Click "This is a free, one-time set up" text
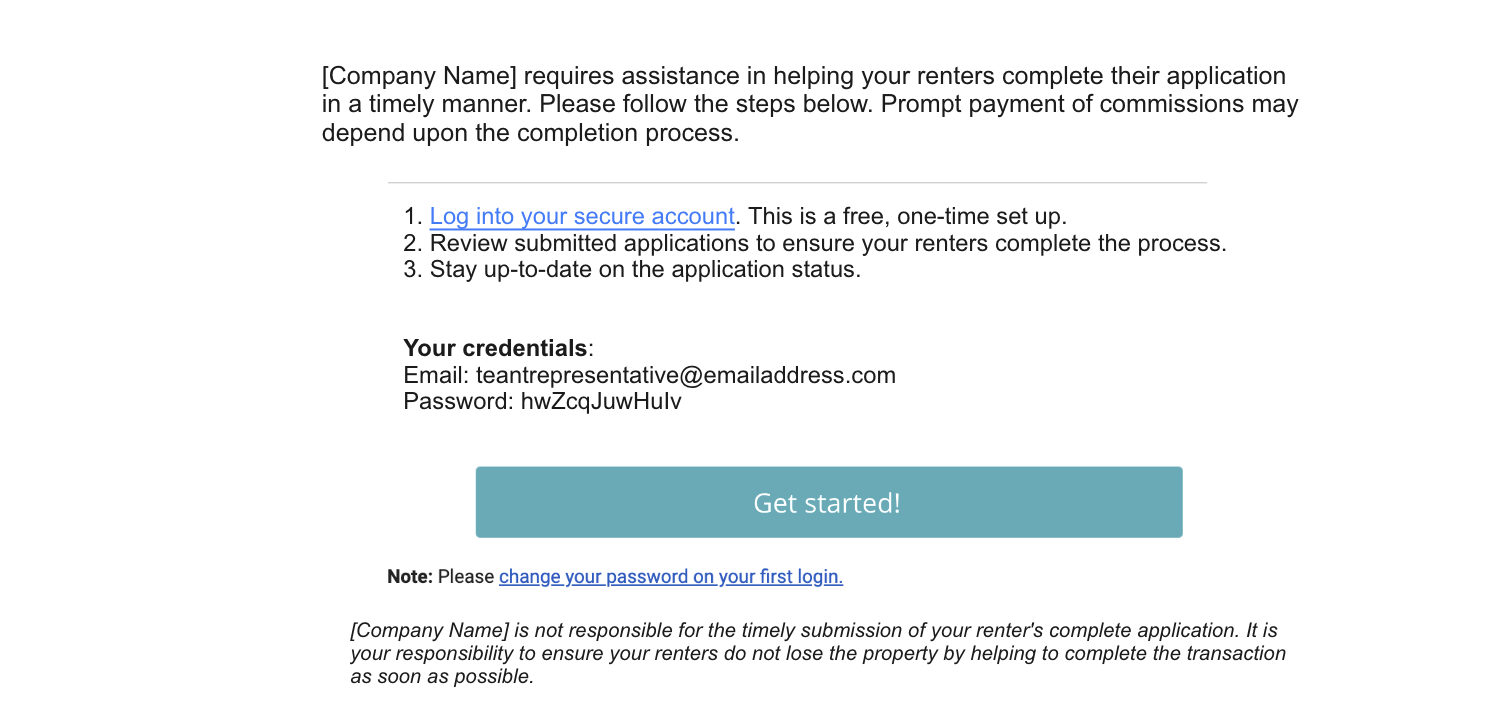This screenshot has height=720, width=1500. pos(907,216)
